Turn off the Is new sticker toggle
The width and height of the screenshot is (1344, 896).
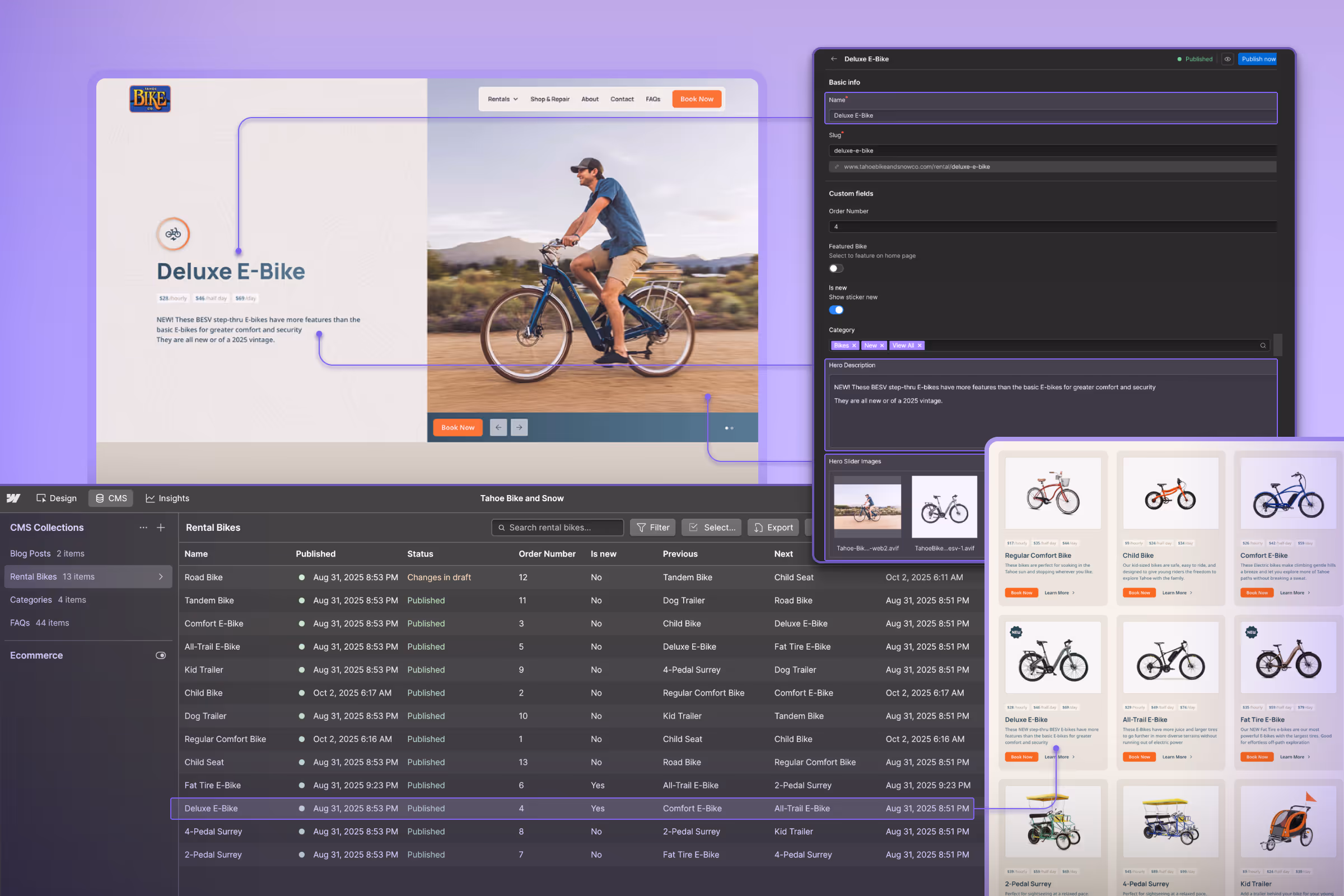point(836,309)
